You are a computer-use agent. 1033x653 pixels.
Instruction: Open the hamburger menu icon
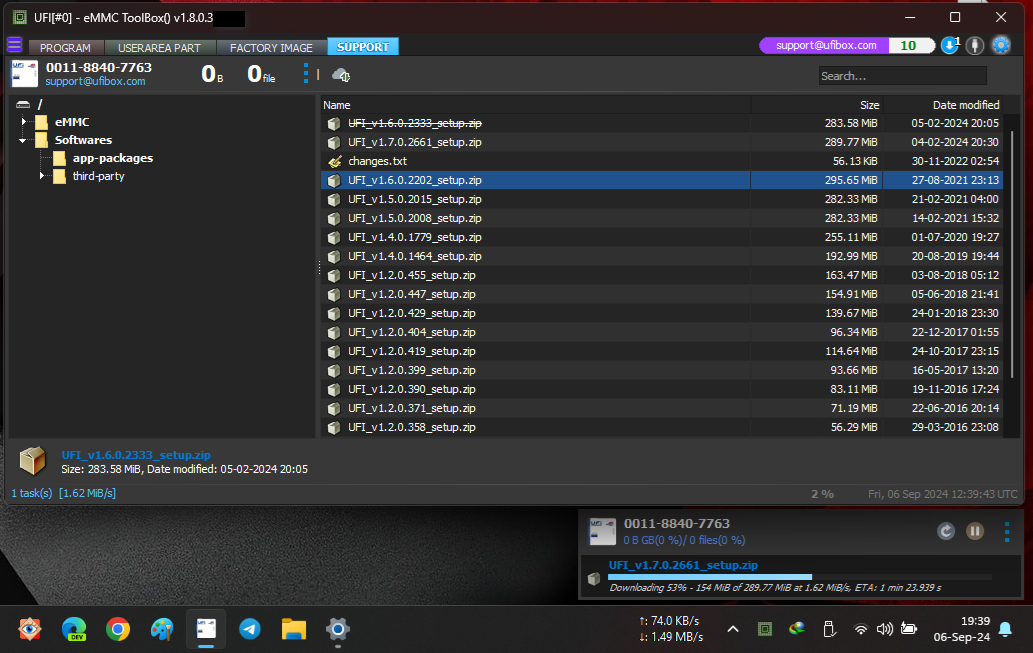14,45
